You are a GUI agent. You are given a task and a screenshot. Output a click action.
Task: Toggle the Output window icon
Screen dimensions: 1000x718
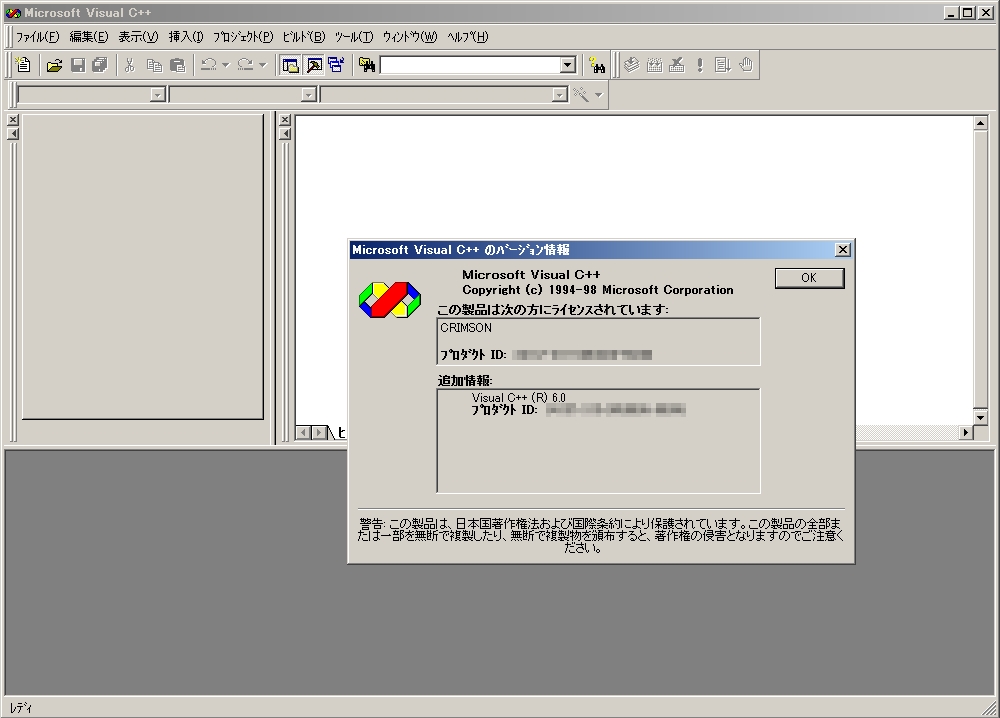pos(314,65)
